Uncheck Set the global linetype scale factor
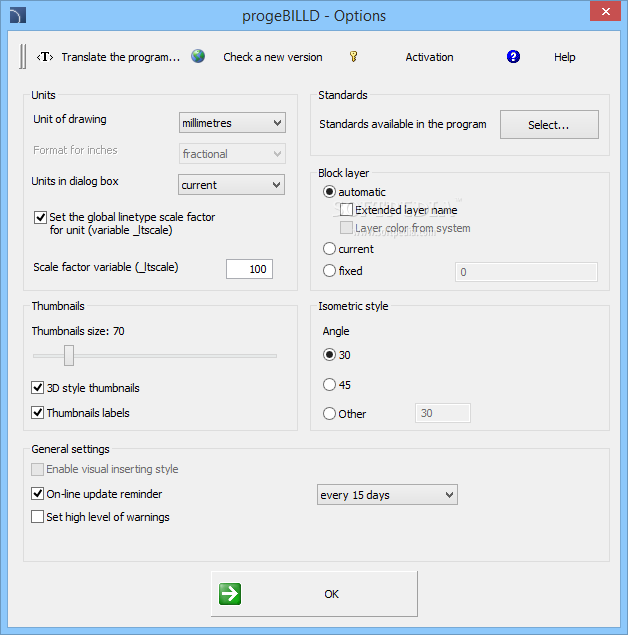628x635 pixels. point(40,217)
